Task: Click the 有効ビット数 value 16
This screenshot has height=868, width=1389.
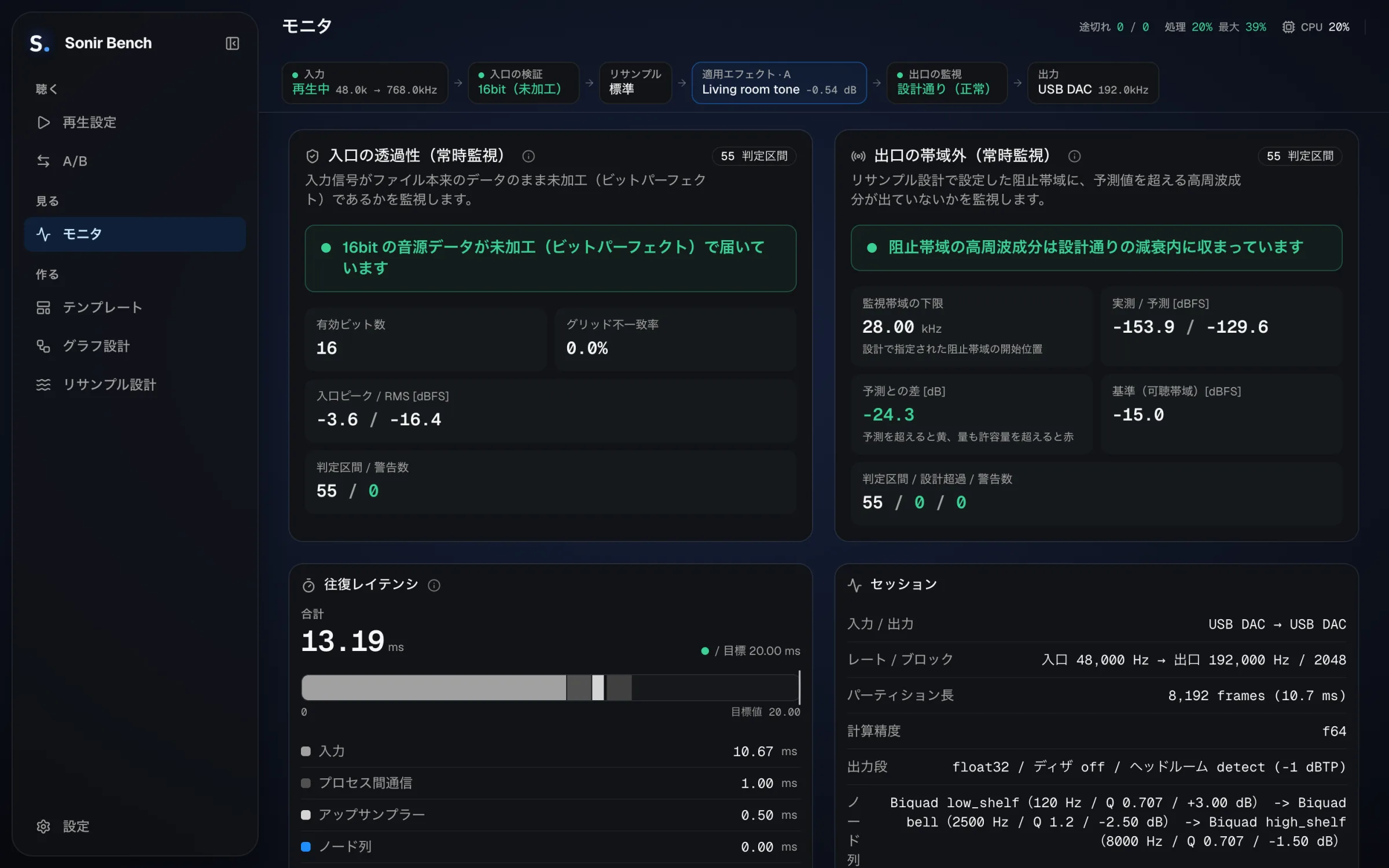Action: click(x=326, y=348)
